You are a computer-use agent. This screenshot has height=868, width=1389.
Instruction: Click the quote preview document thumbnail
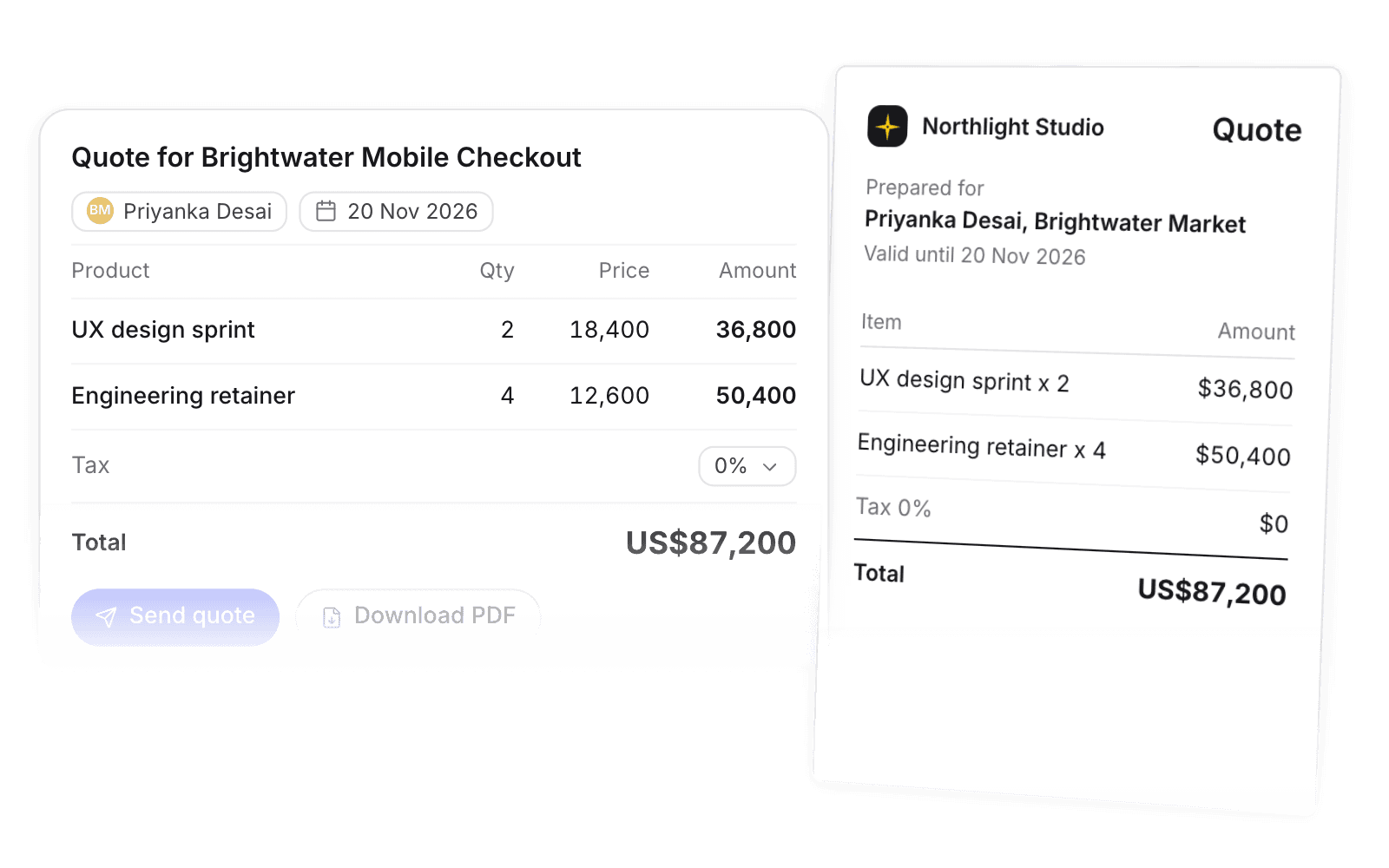coord(1076,440)
